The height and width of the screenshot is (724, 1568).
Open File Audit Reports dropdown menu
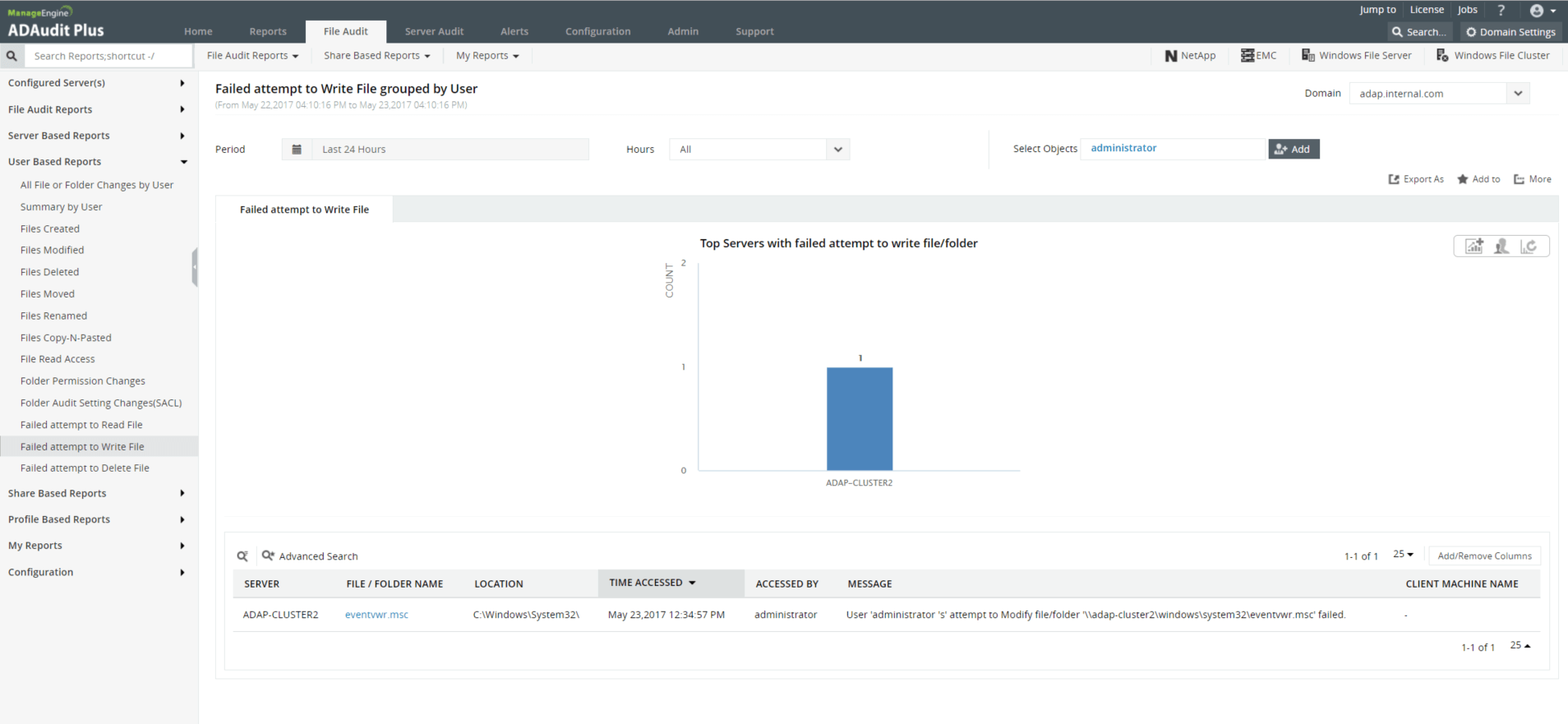[252, 56]
